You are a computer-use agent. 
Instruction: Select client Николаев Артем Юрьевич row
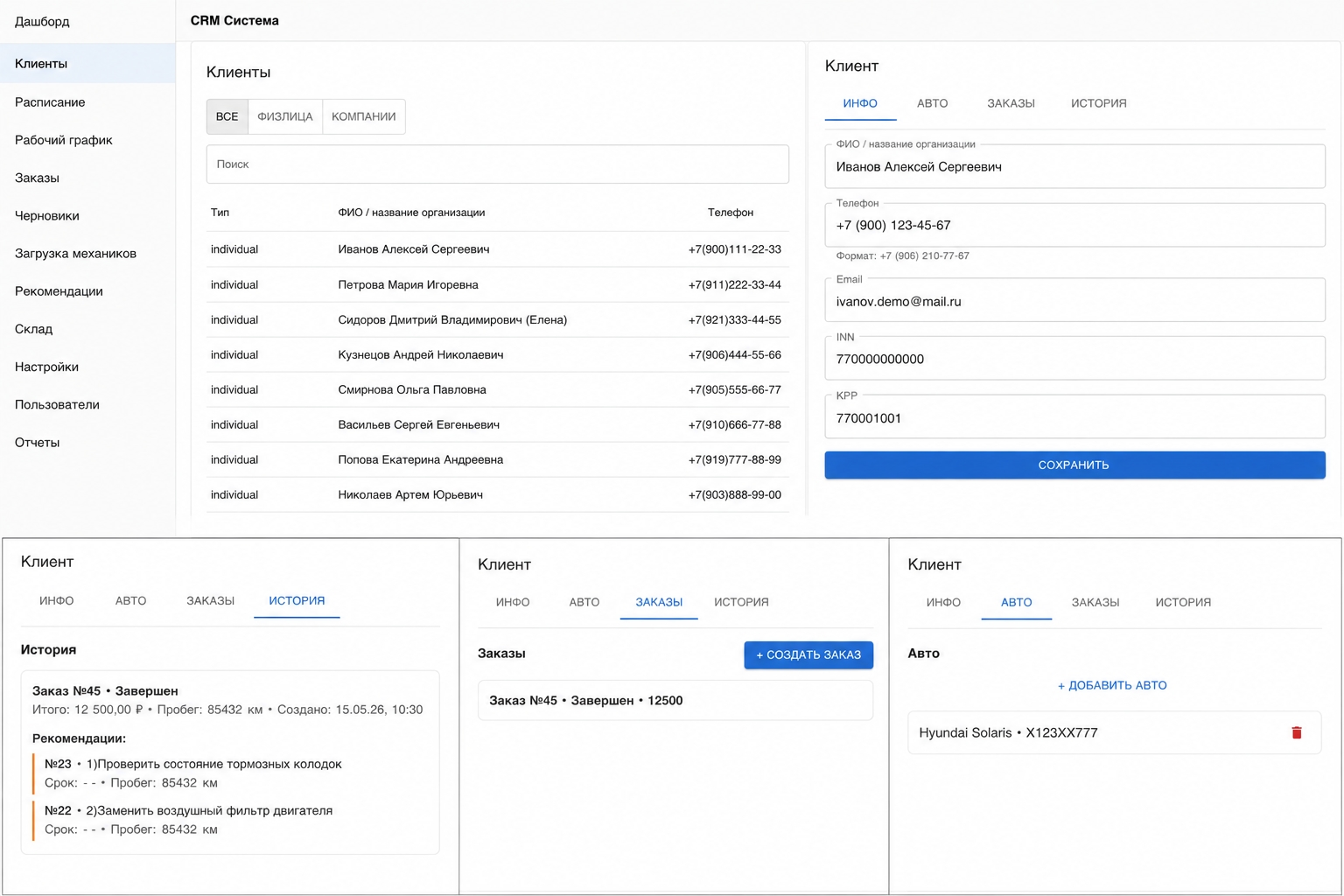497,494
